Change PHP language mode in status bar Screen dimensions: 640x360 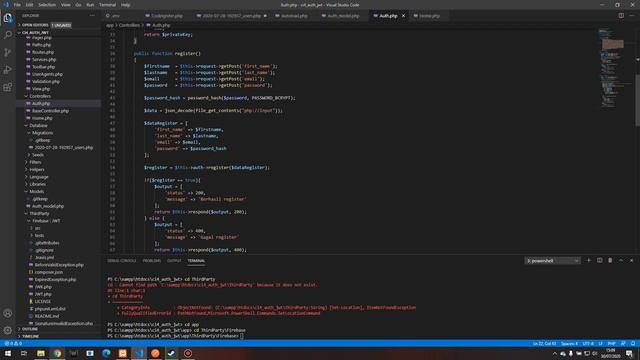click(x=612, y=344)
